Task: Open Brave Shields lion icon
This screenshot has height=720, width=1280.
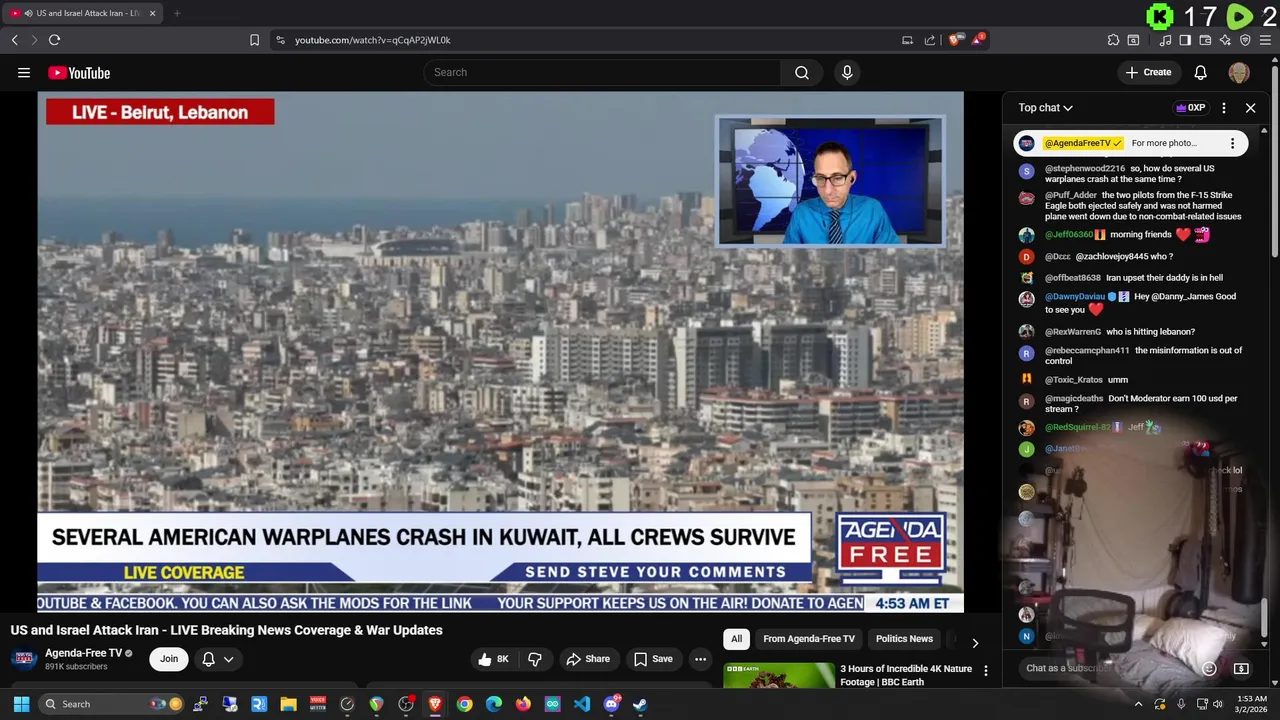Action: pyautogui.click(x=956, y=40)
